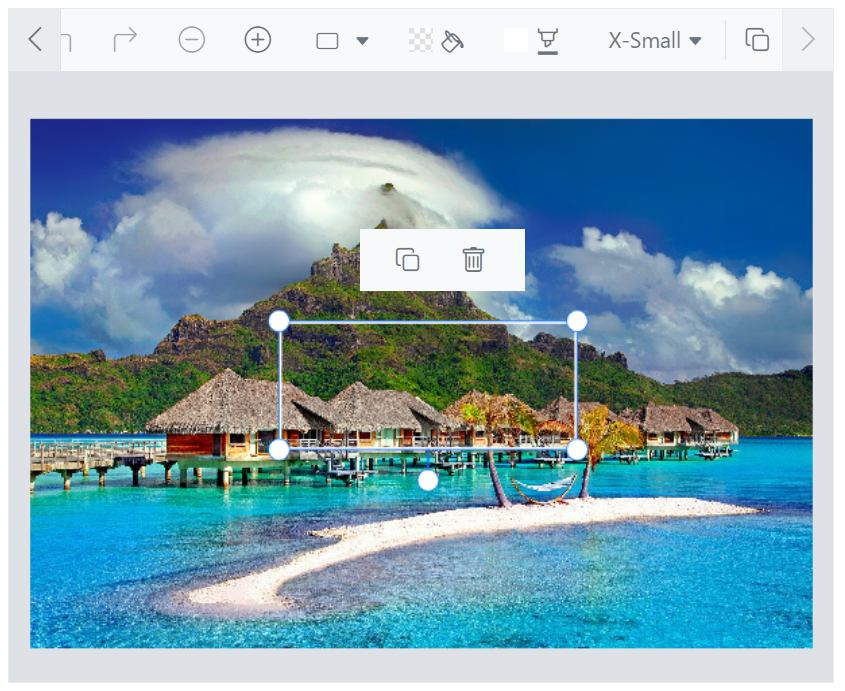Screen dimensions: 845x691
Task: Select the rectangle shape tool icon
Action: coord(327,41)
